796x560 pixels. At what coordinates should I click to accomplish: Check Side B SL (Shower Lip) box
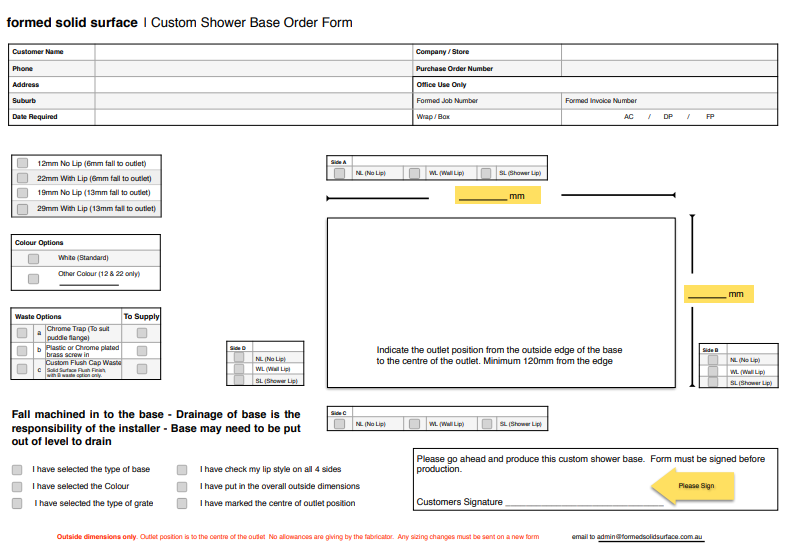pos(713,382)
